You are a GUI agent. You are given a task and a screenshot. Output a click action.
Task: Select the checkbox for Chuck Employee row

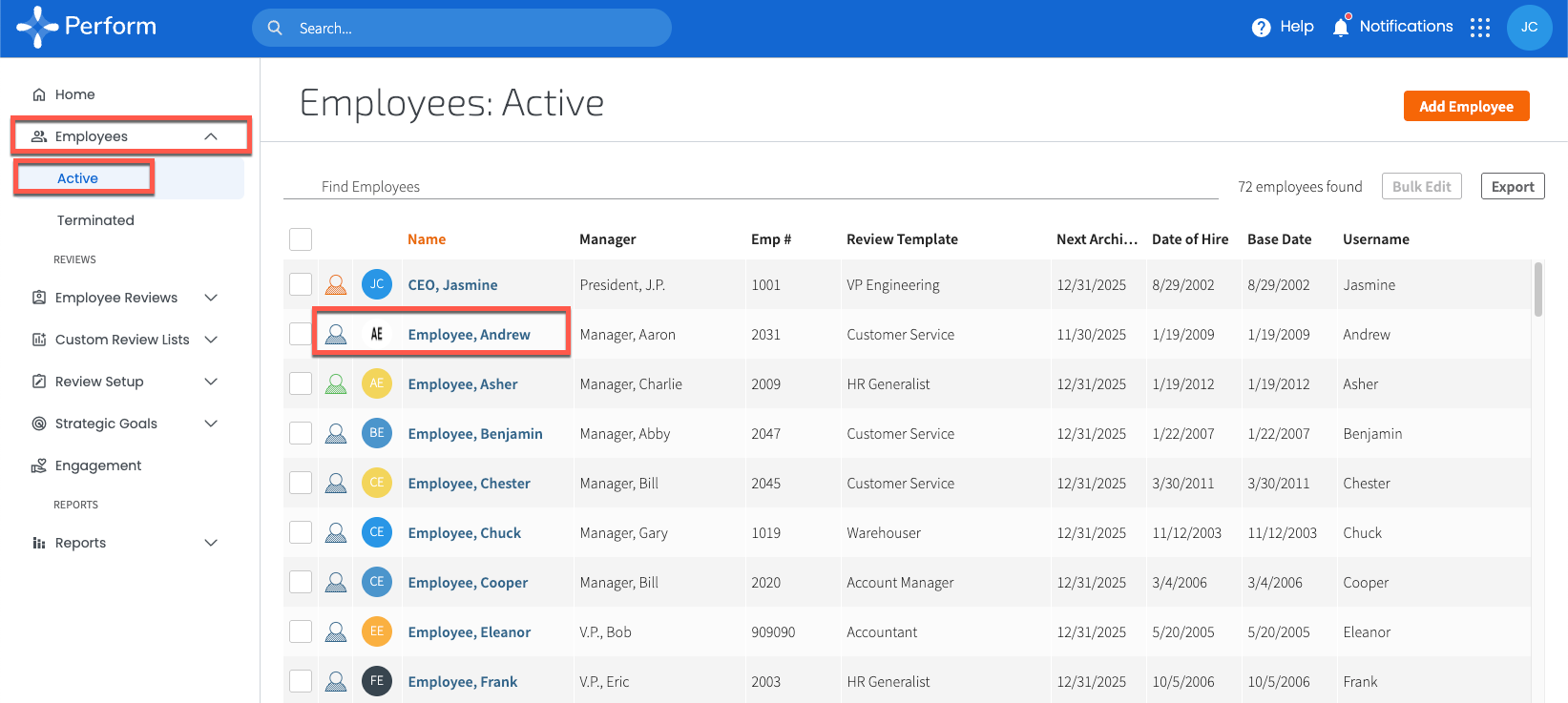point(301,533)
